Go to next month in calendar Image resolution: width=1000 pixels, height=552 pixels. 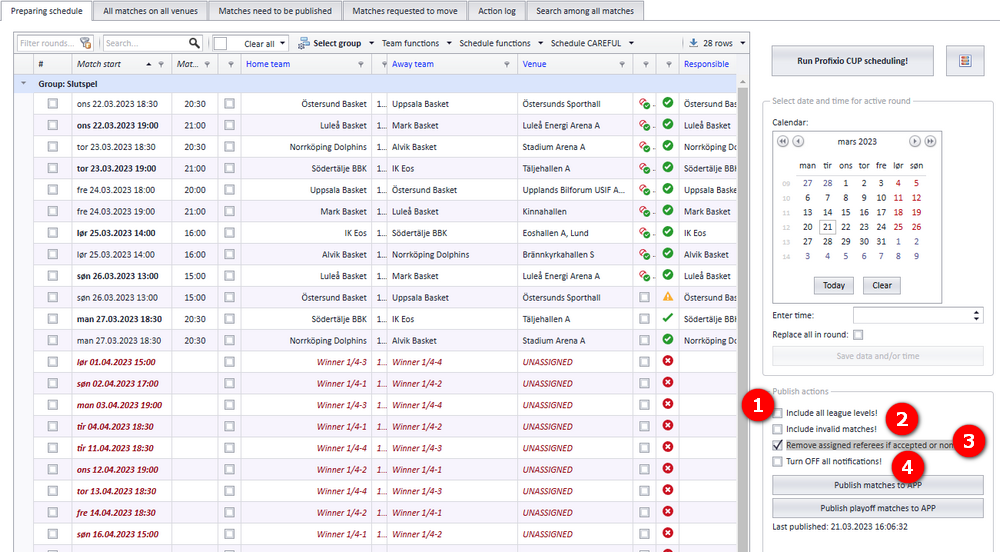tap(915, 142)
